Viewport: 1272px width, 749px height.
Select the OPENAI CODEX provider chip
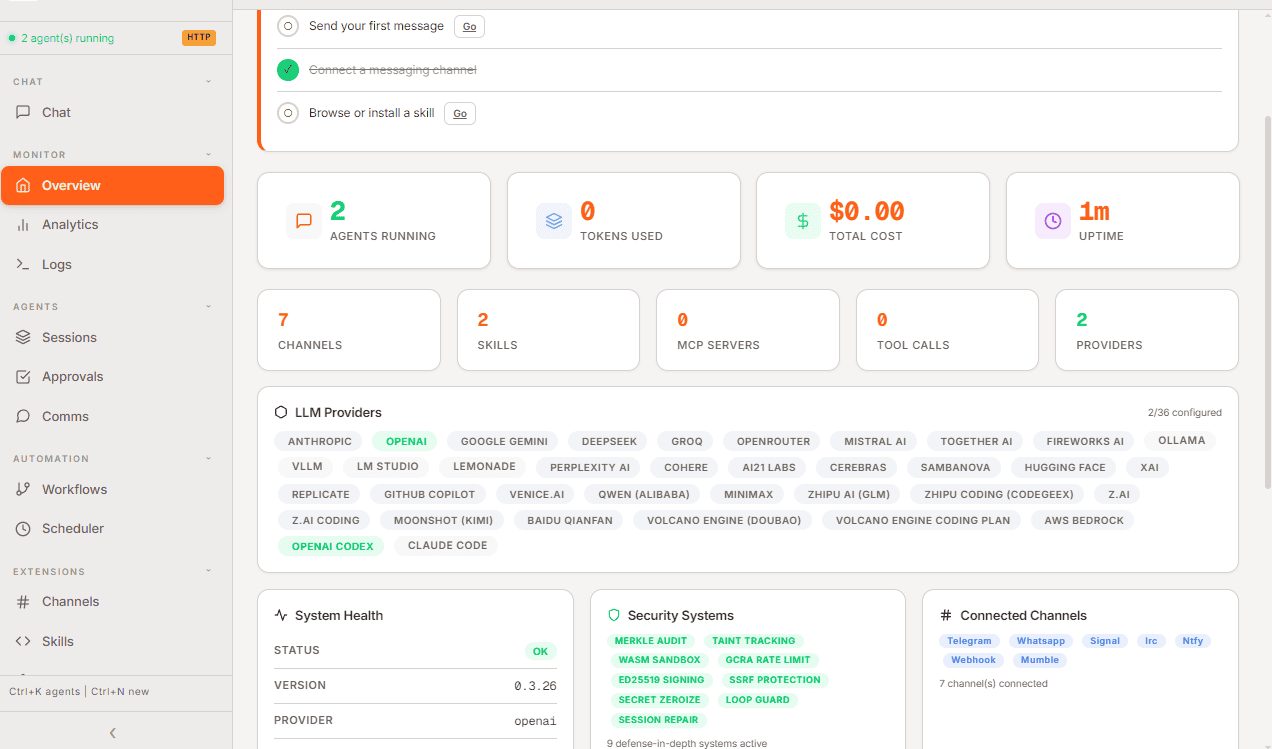tap(332, 546)
